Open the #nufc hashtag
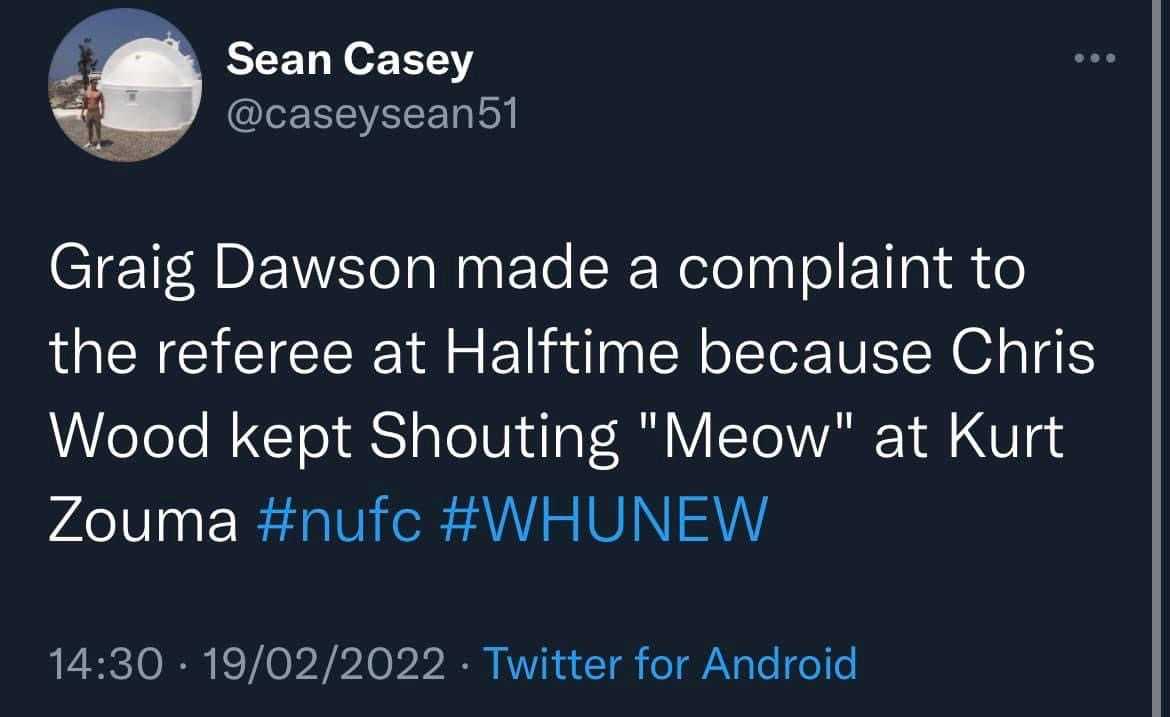This screenshot has width=1170, height=717. point(339,521)
